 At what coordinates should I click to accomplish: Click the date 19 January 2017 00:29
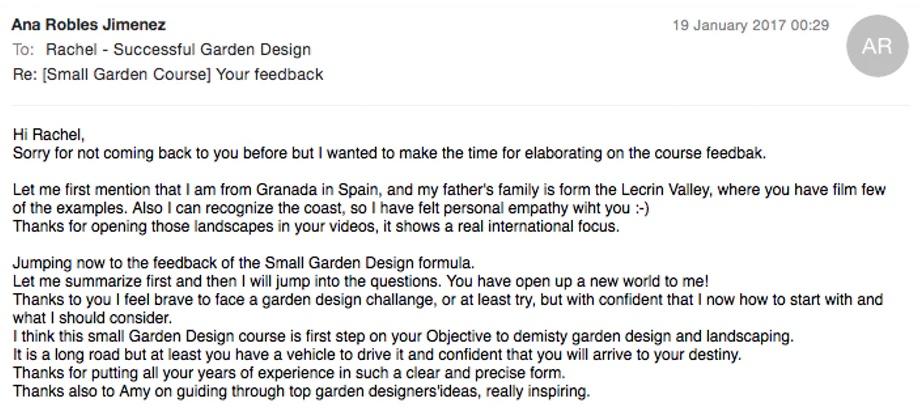point(750,26)
